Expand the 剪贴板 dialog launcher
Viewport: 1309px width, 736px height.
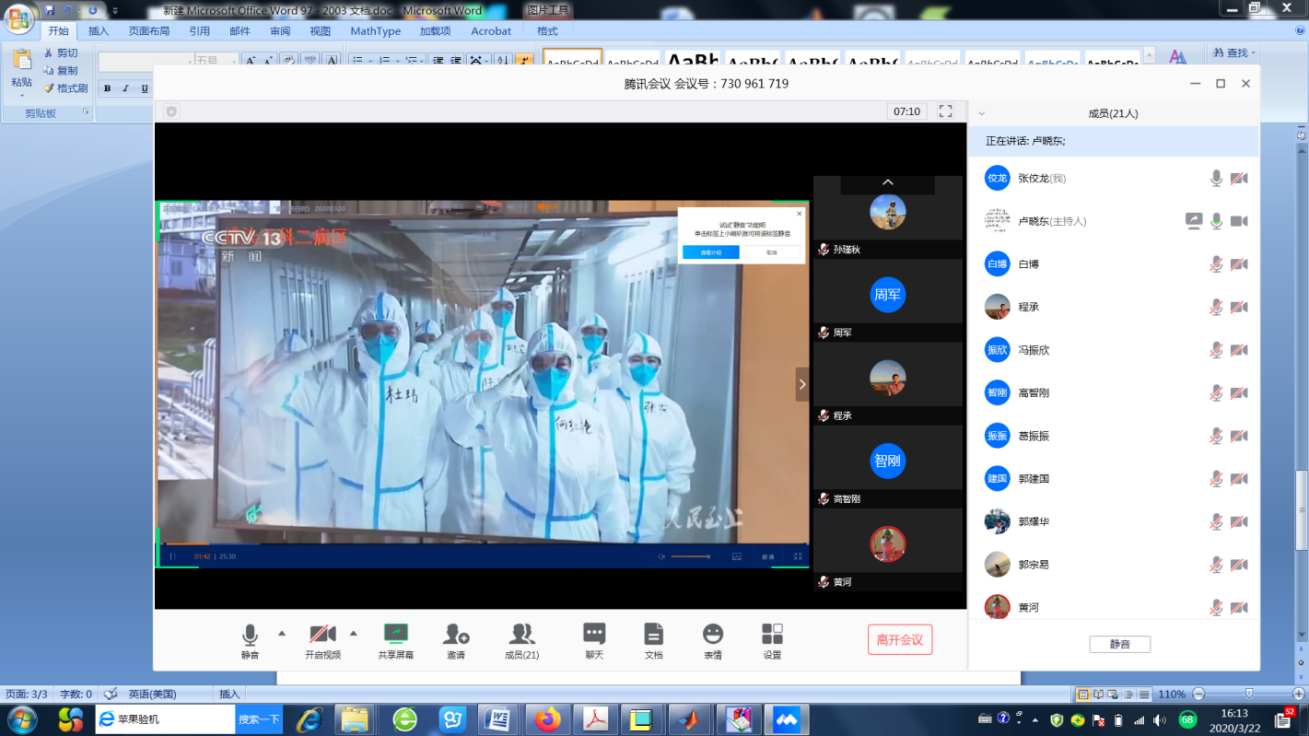pyautogui.click(x=85, y=113)
